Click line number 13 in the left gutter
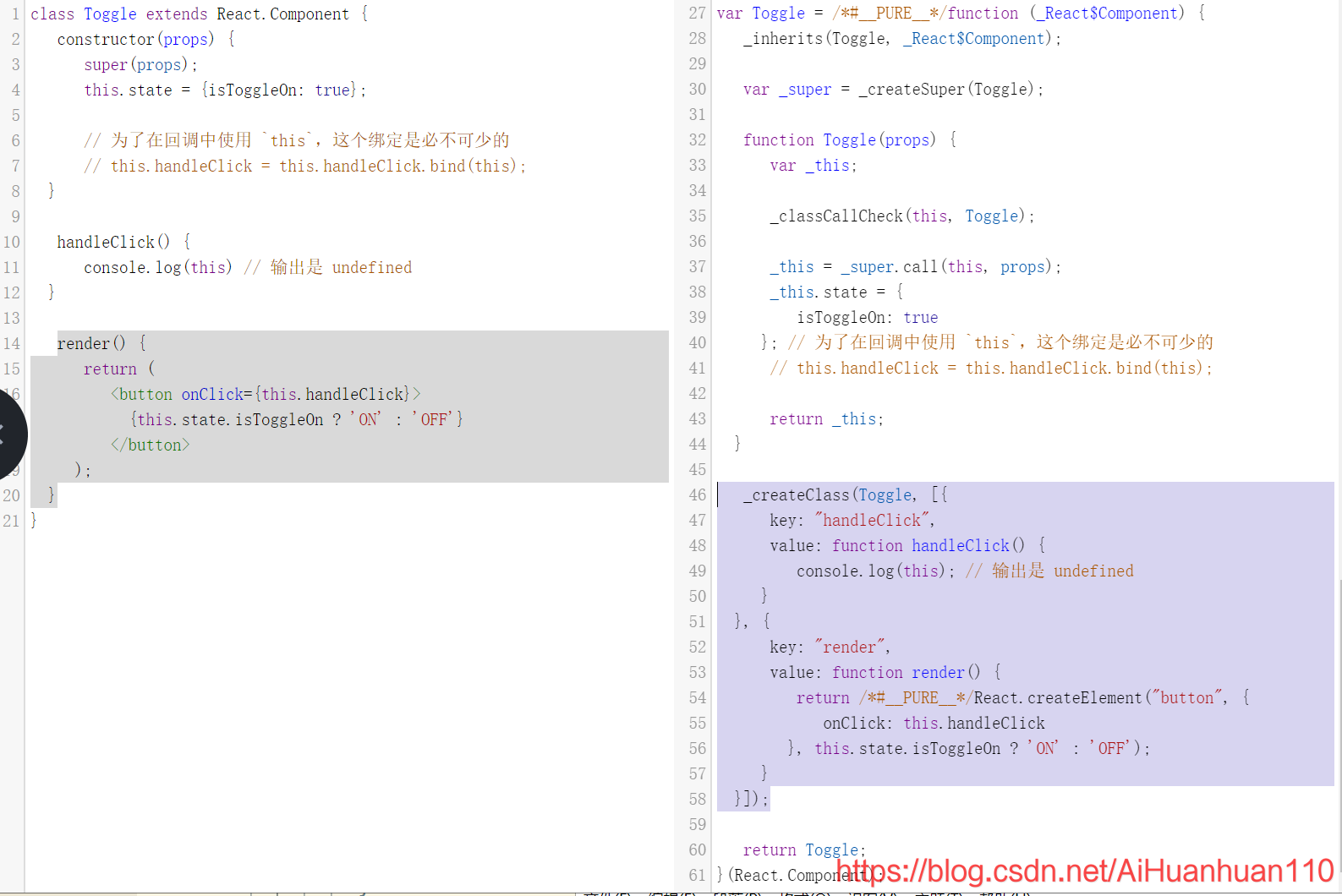The image size is (1342, 896). pyautogui.click(x=11, y=318)
